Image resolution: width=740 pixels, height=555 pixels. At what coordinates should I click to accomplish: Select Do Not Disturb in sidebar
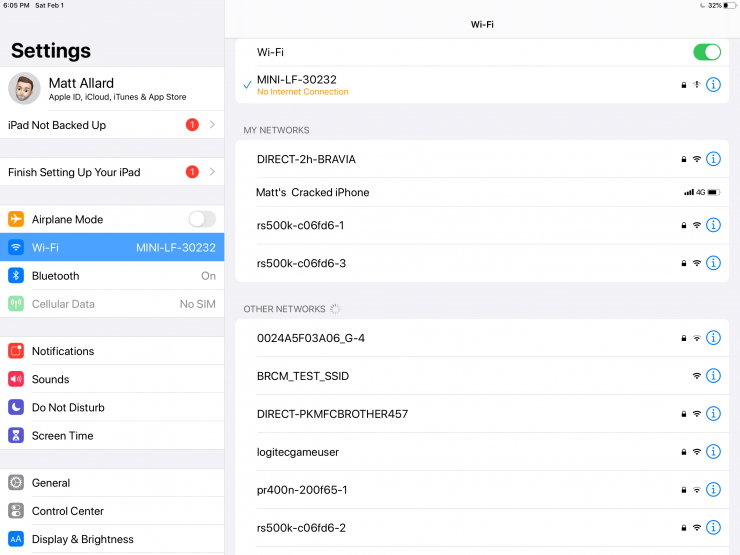click(x=68, y=408)
